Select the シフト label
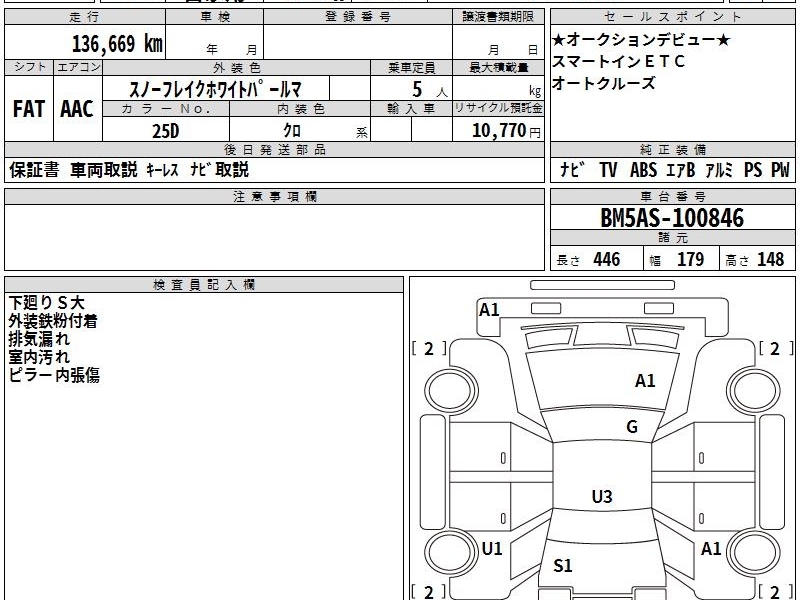800x600 pixels. [x=30, y=67]
